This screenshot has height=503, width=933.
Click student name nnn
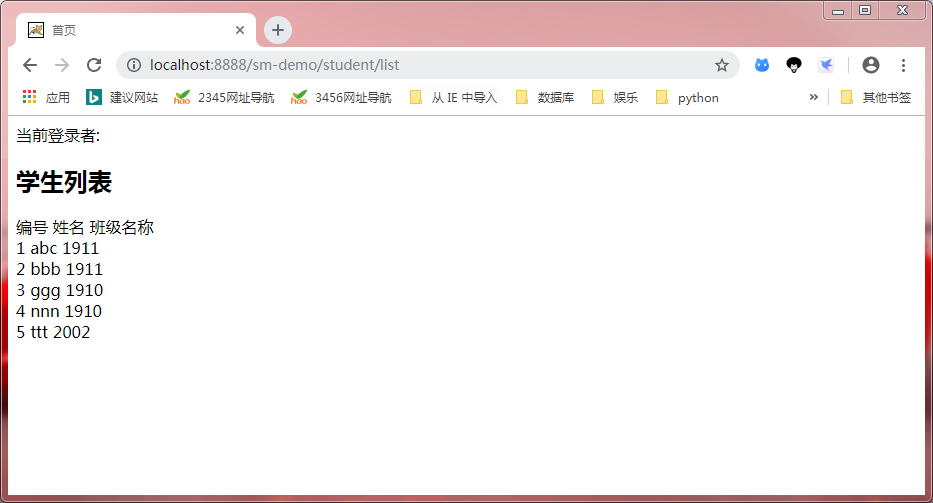pyautogui.click(x=45, y=311)
